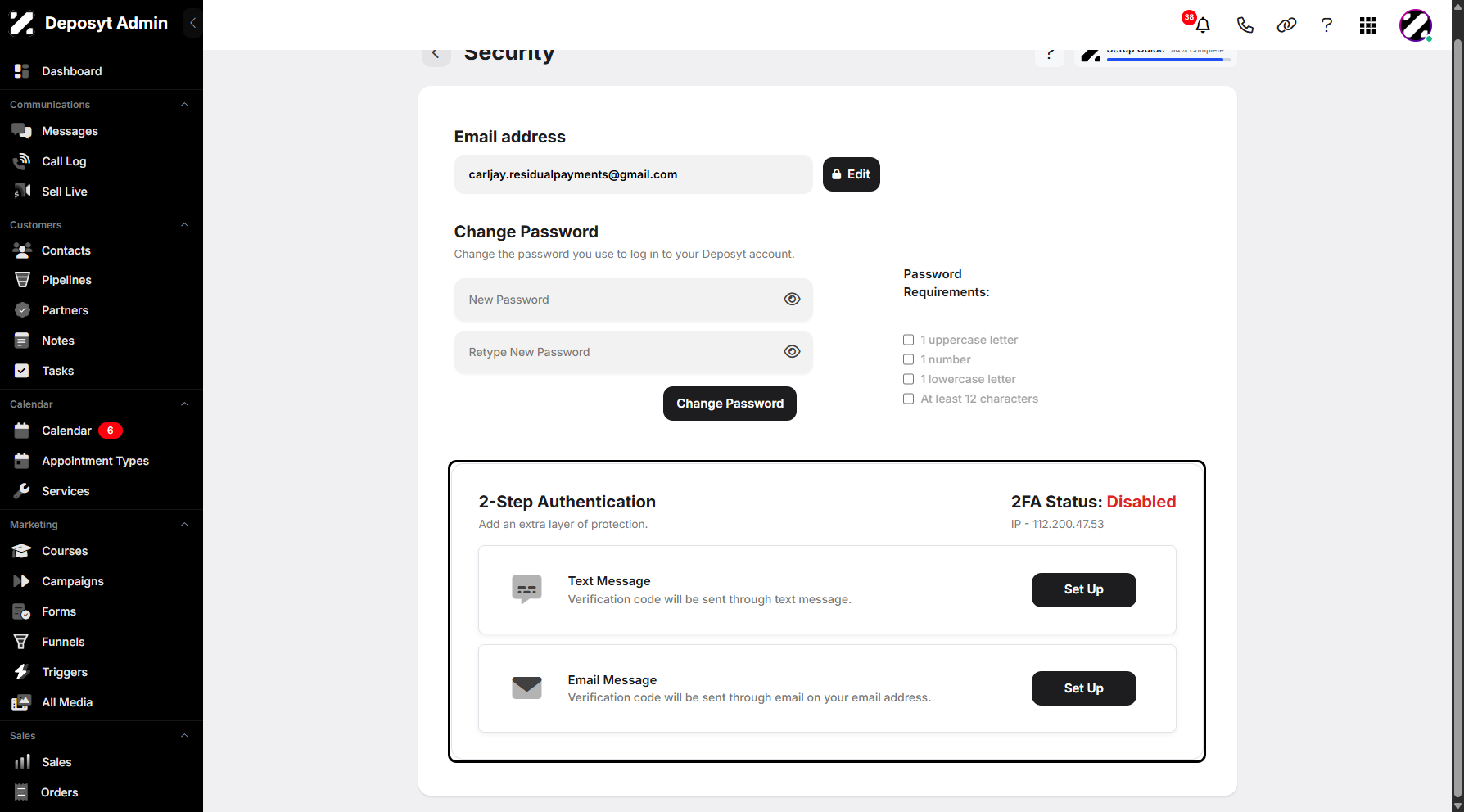Image resolution: width=1464 pixels, height=812 pixels.
Task: Open the user profile avatar
Action: click(1416, 25)
